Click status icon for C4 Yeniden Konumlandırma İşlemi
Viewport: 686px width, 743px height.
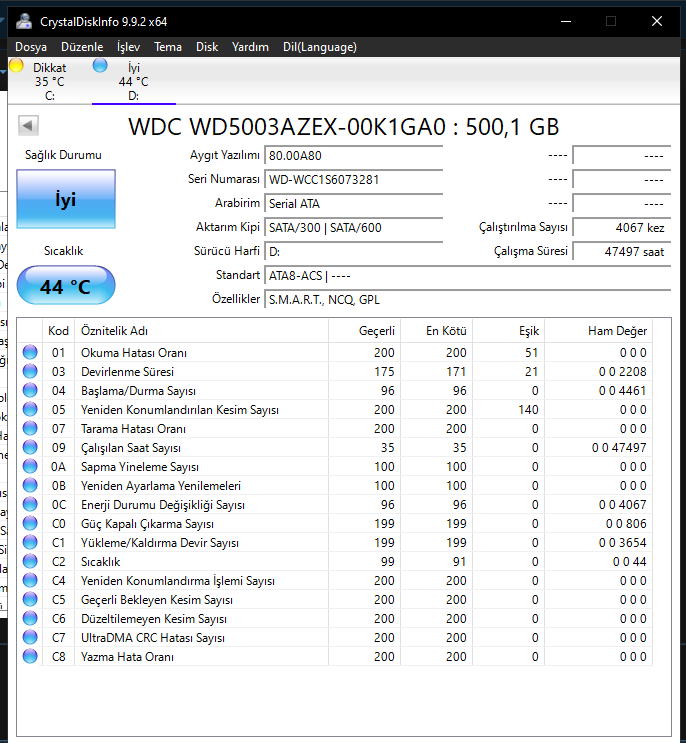click(30, 580)
